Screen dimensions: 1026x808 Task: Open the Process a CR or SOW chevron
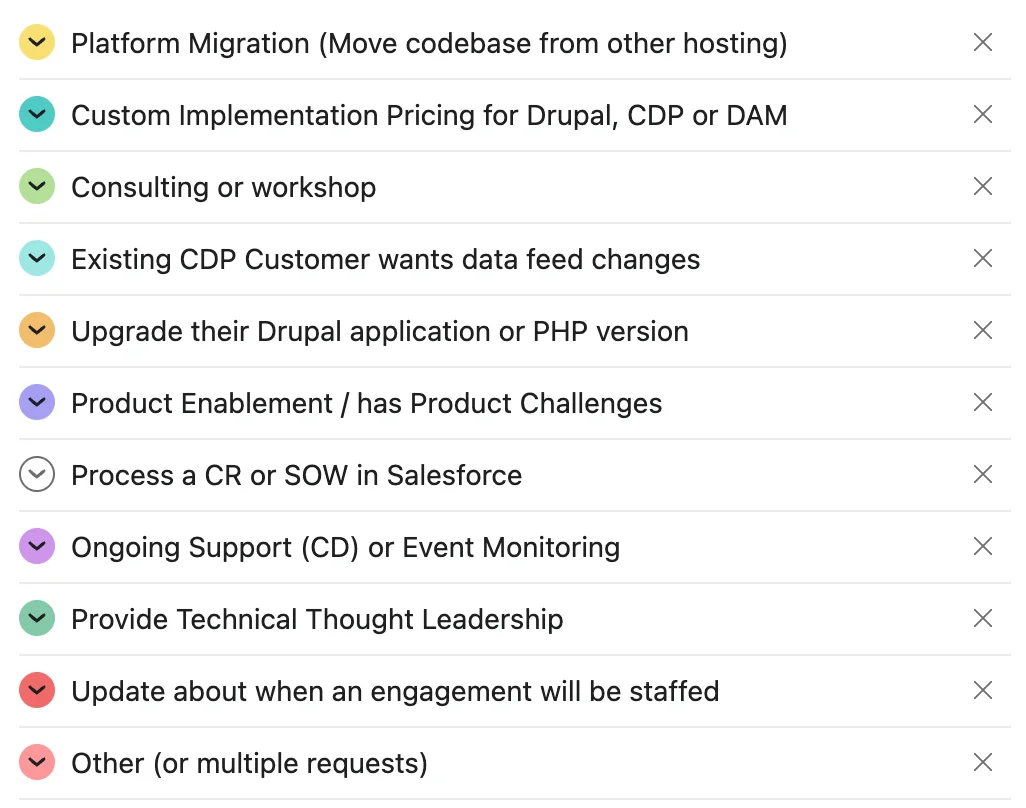click(36, 474)
